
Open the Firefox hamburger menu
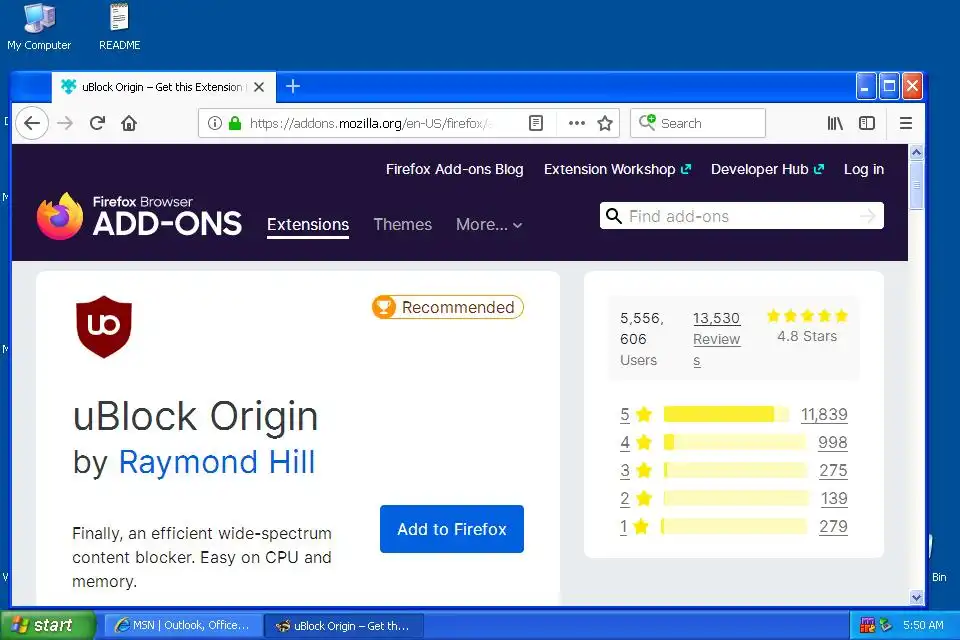(906, 123)
